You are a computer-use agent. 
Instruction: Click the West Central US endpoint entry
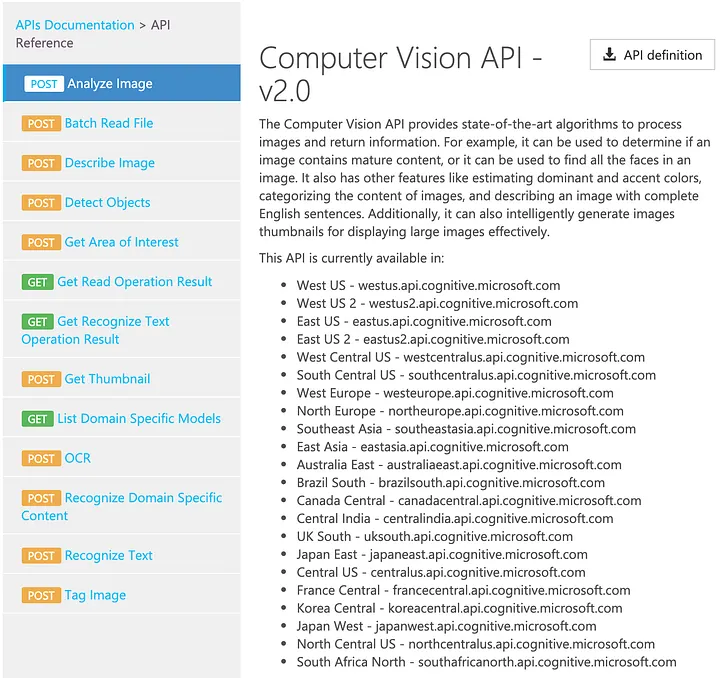point(470,357)
